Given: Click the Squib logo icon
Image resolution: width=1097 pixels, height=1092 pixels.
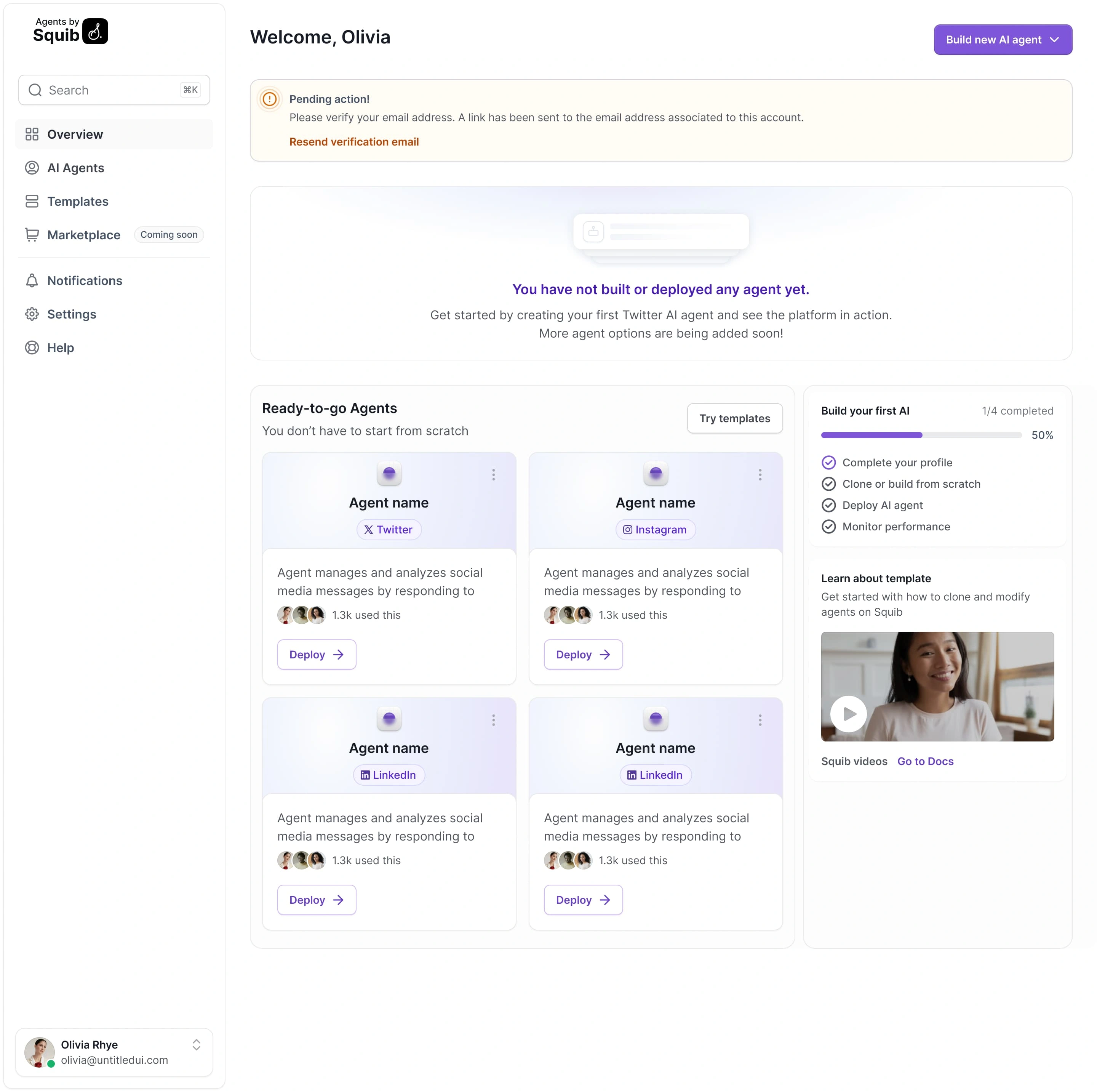Looking at the screenshot, I should 95,31.
